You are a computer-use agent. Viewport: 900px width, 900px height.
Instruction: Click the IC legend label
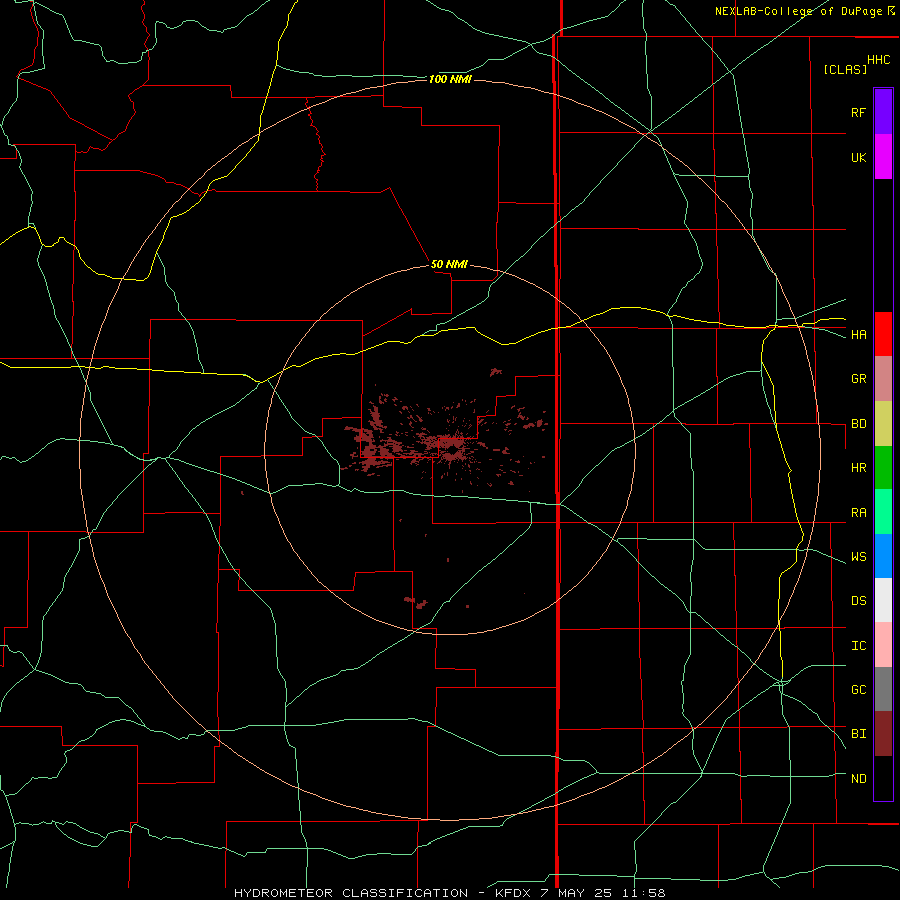click(858, 646)
